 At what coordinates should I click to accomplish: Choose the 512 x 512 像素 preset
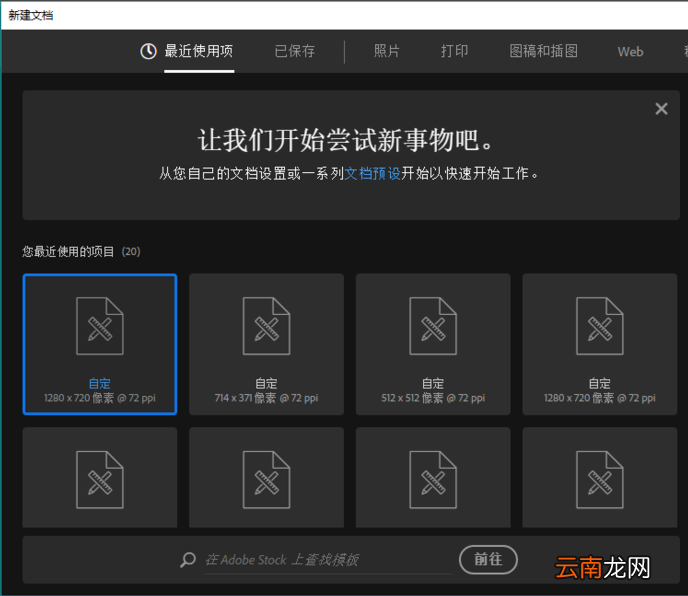(x=433, y=344)
